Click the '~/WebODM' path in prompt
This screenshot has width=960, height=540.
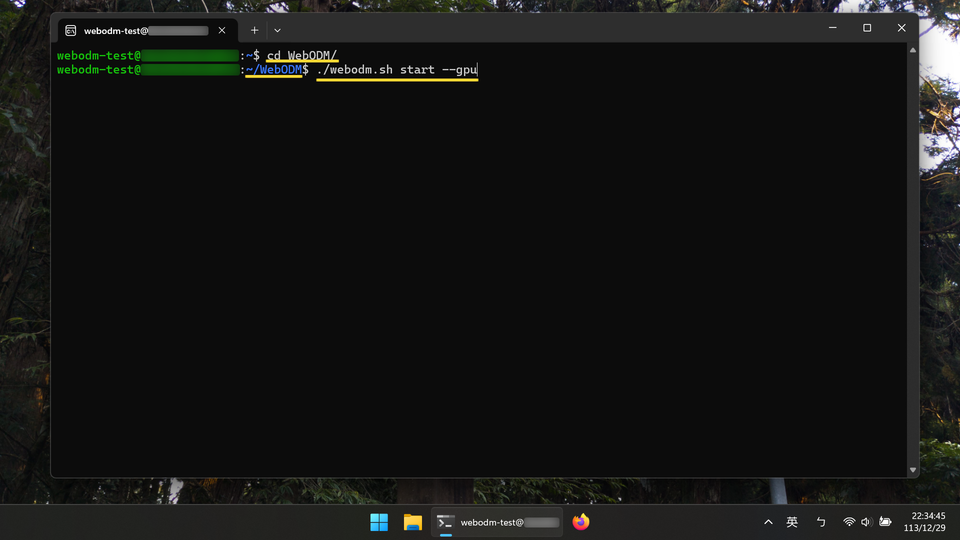(274, 70)
